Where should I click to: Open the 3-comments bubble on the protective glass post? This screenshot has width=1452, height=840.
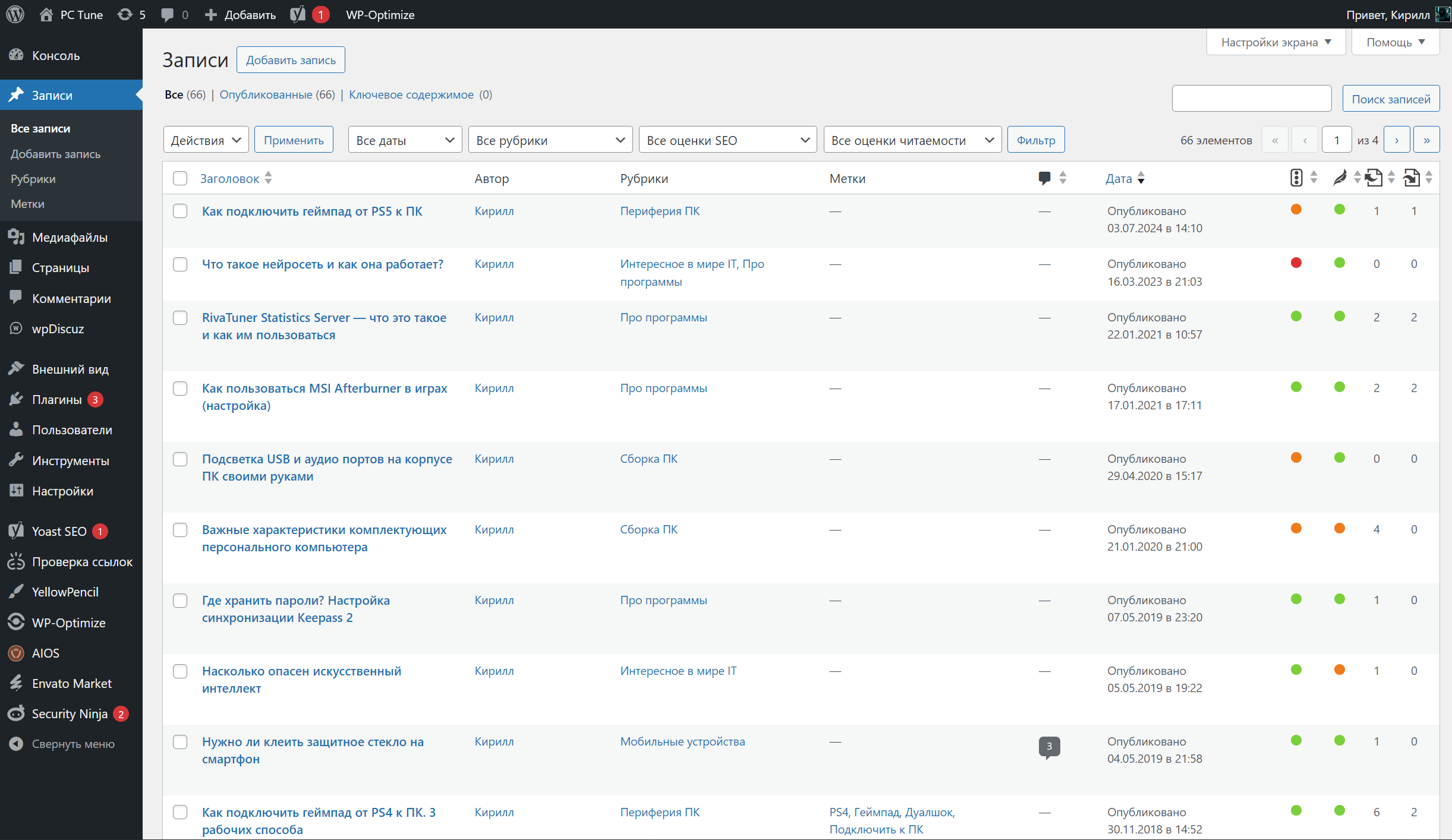(1049, 747)
